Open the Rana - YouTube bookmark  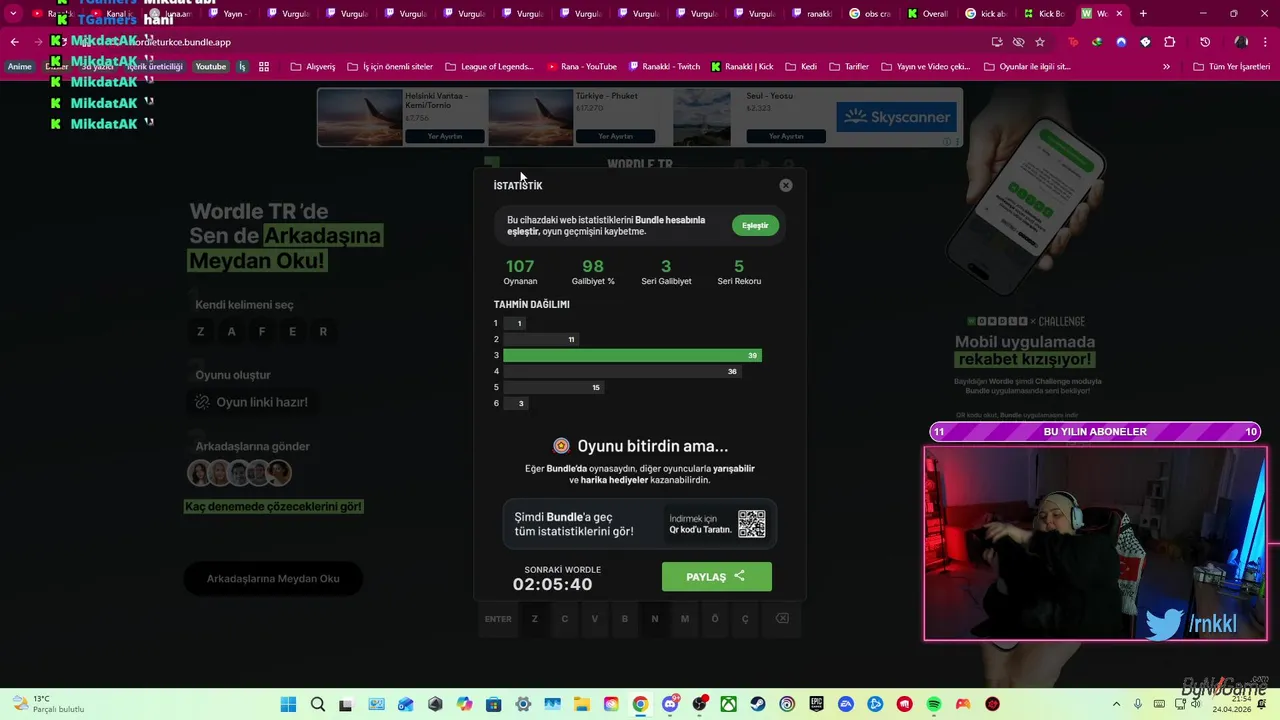pos(582,67)
